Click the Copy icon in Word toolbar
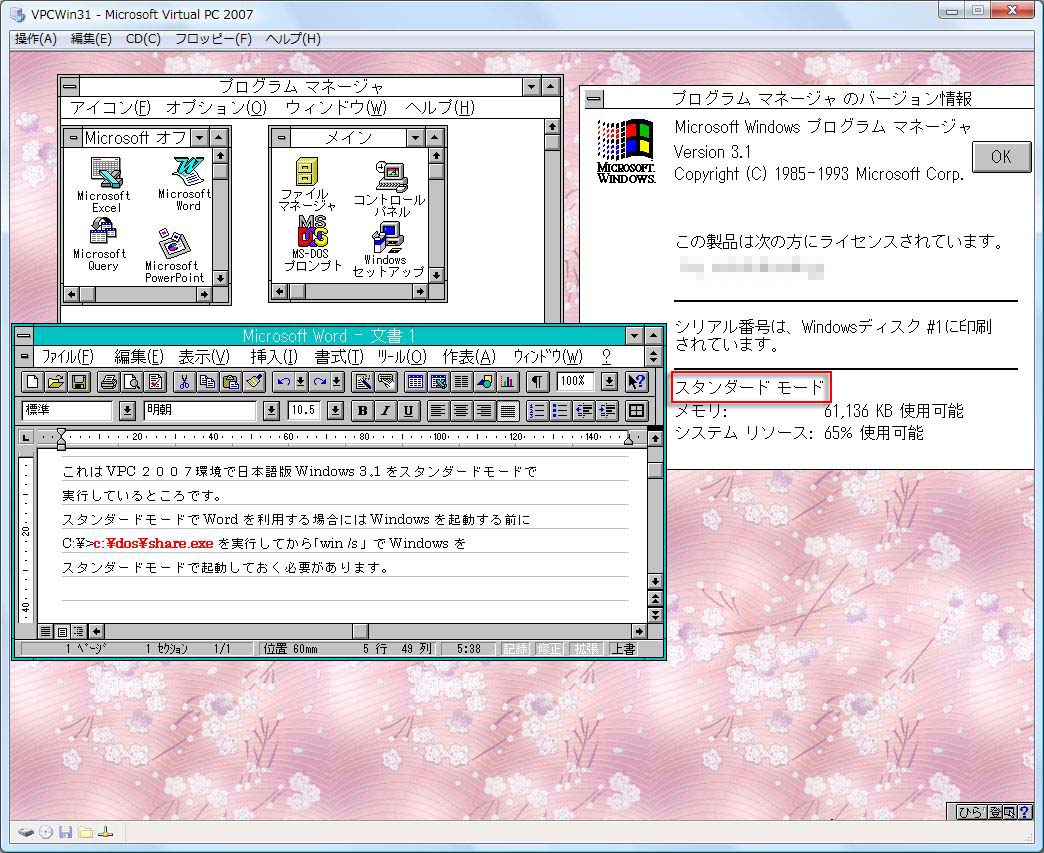Image resolution: width=1044 pixels, height=853 pixels. [x=208, y=382]
